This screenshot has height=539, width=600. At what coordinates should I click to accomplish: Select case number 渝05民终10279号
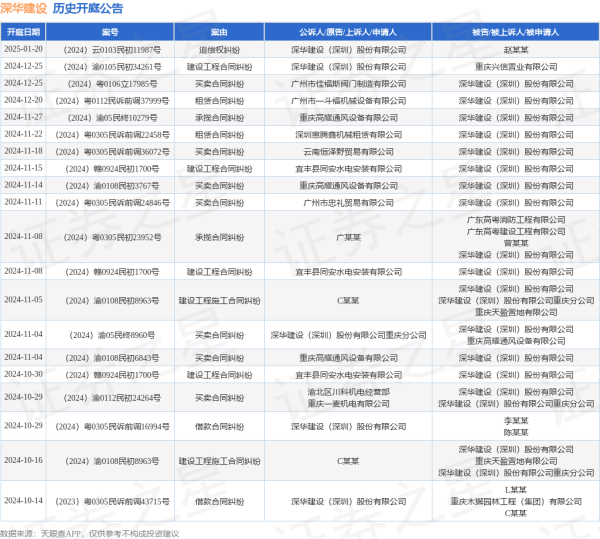coord(110,118)
